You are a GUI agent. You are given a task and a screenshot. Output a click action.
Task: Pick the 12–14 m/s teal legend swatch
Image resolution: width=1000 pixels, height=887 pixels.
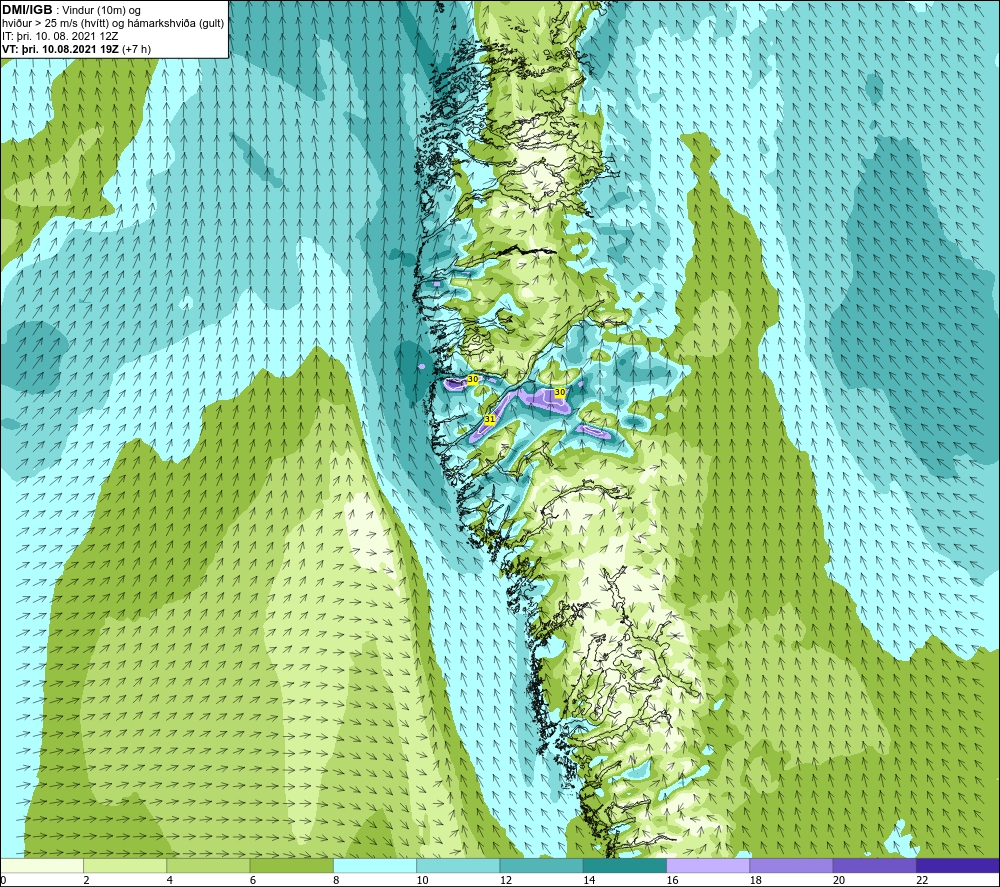point(541,865)
